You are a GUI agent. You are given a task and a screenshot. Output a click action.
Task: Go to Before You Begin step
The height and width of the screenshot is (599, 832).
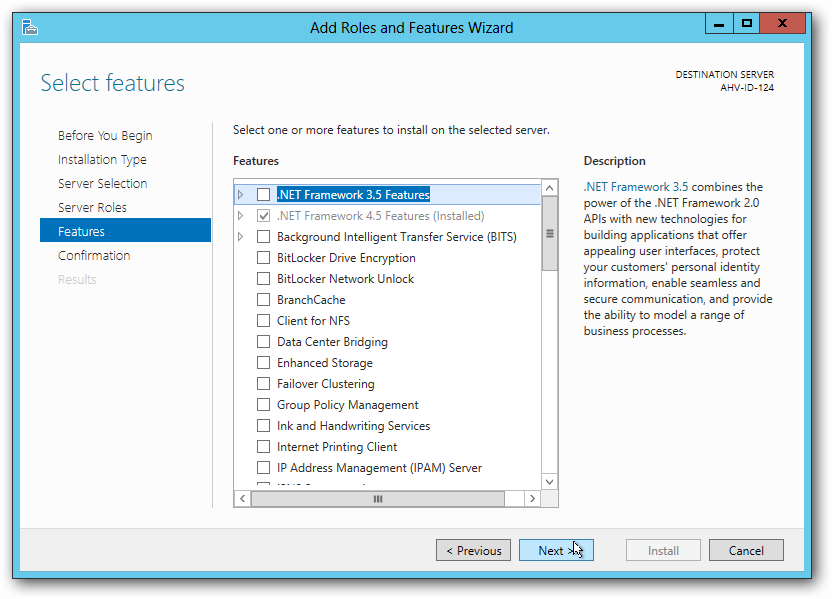coord(105,135)
